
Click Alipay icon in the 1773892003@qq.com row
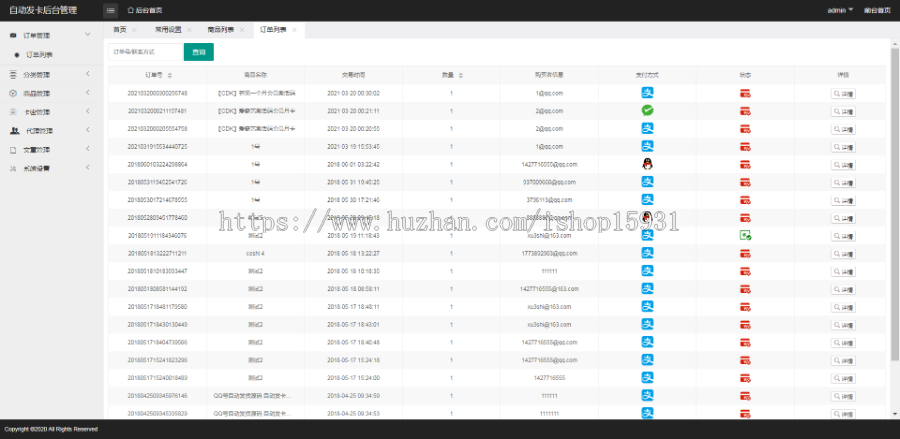(x=647, y=253)
